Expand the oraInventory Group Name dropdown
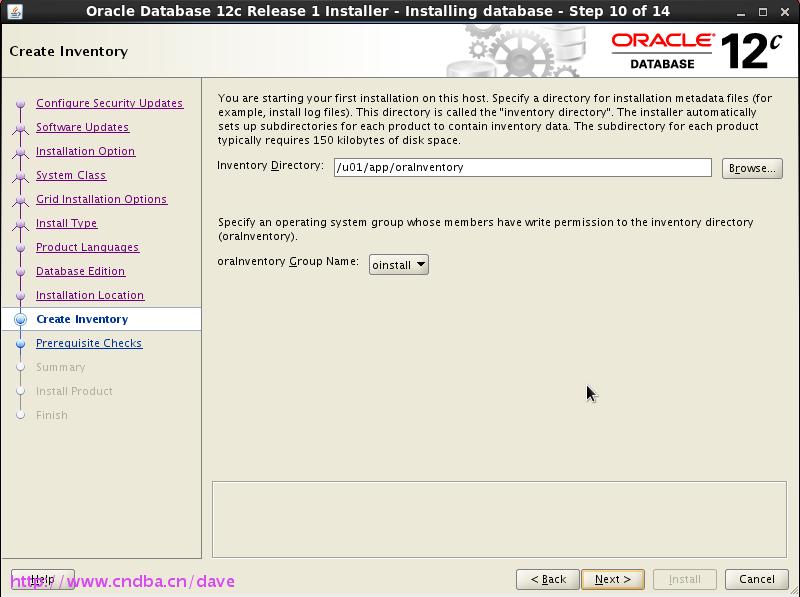 398,265
